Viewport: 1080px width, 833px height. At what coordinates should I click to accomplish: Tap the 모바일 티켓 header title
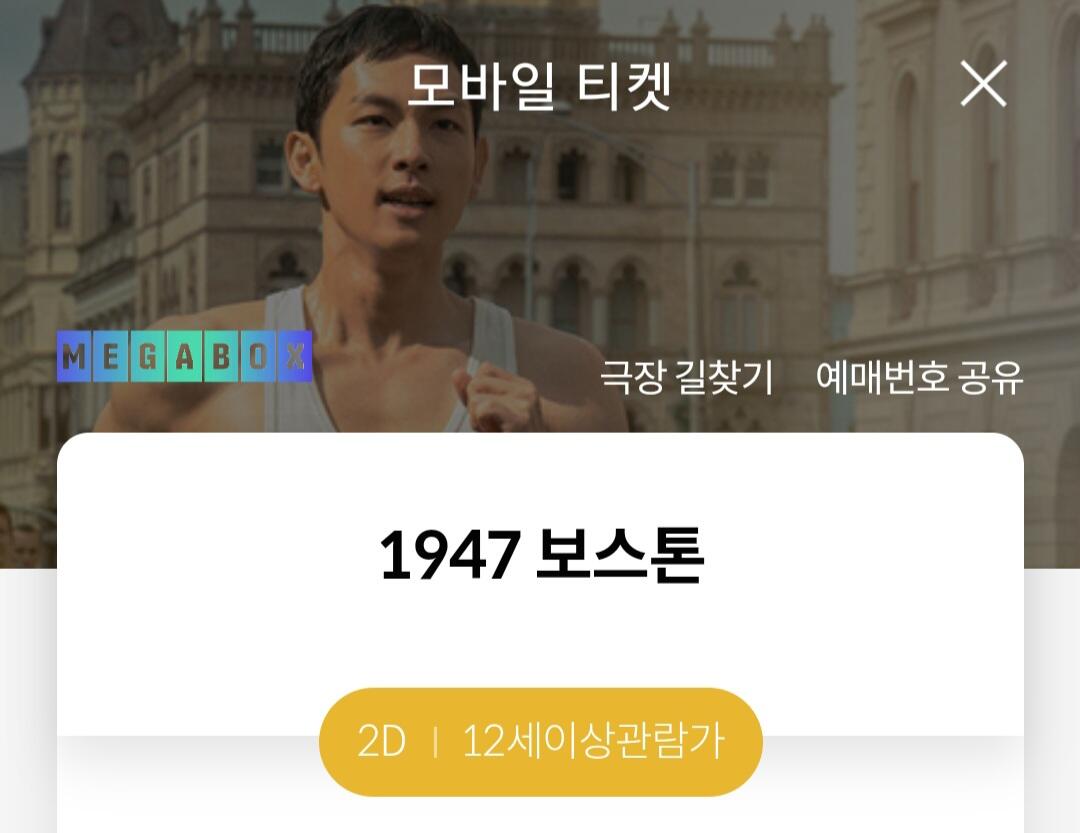[x=539, y=86]
